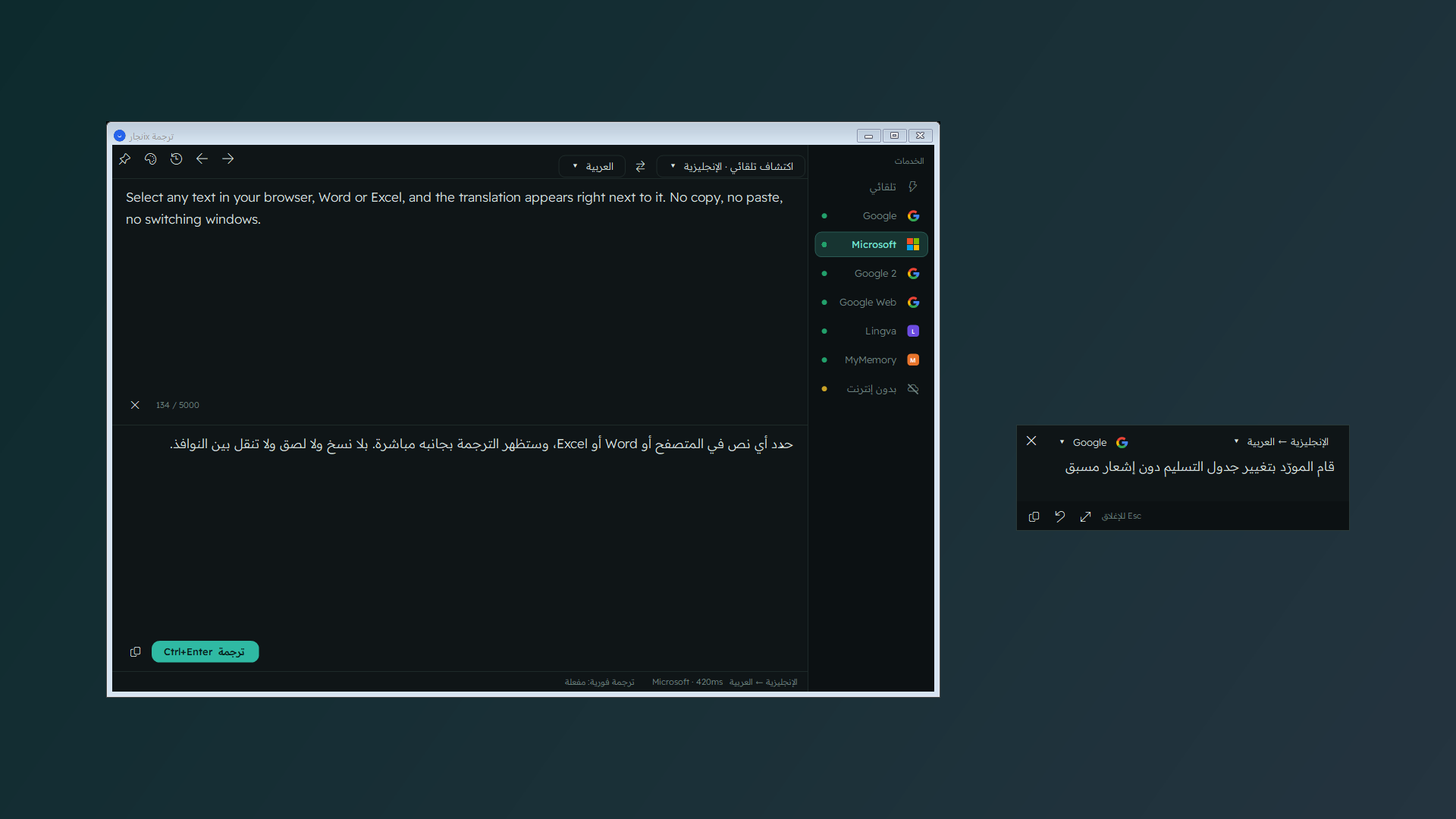
Task: Select the offline بدون إنترنت service
Action: 871,389
